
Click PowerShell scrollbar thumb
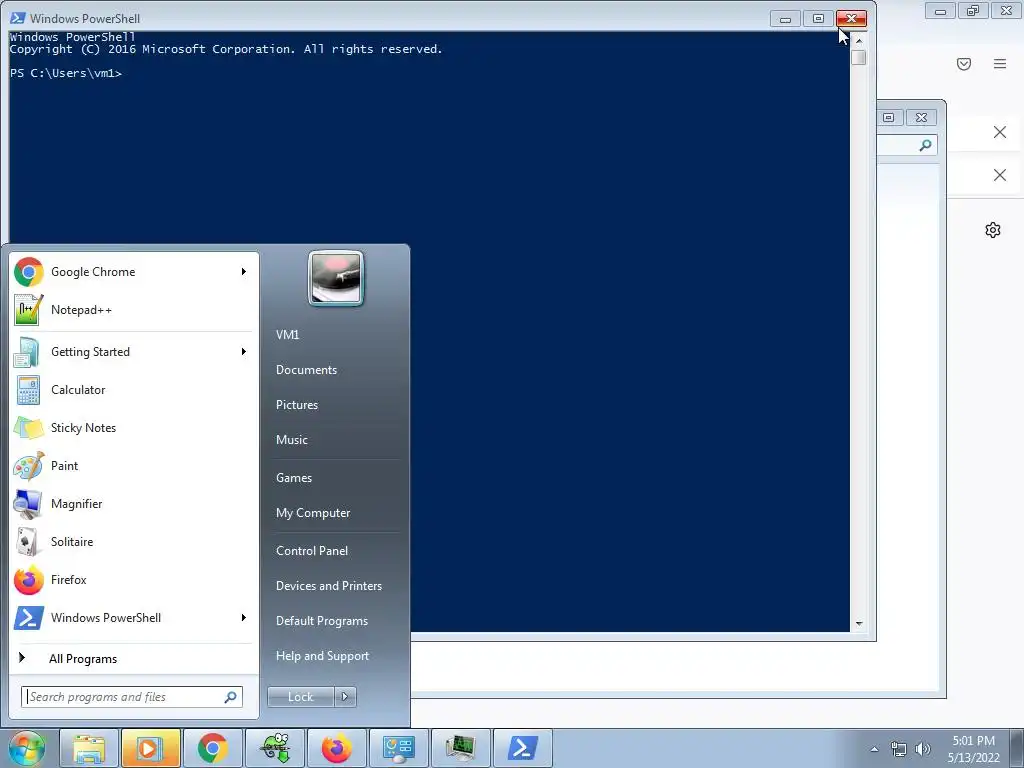(x=859, y=57)
